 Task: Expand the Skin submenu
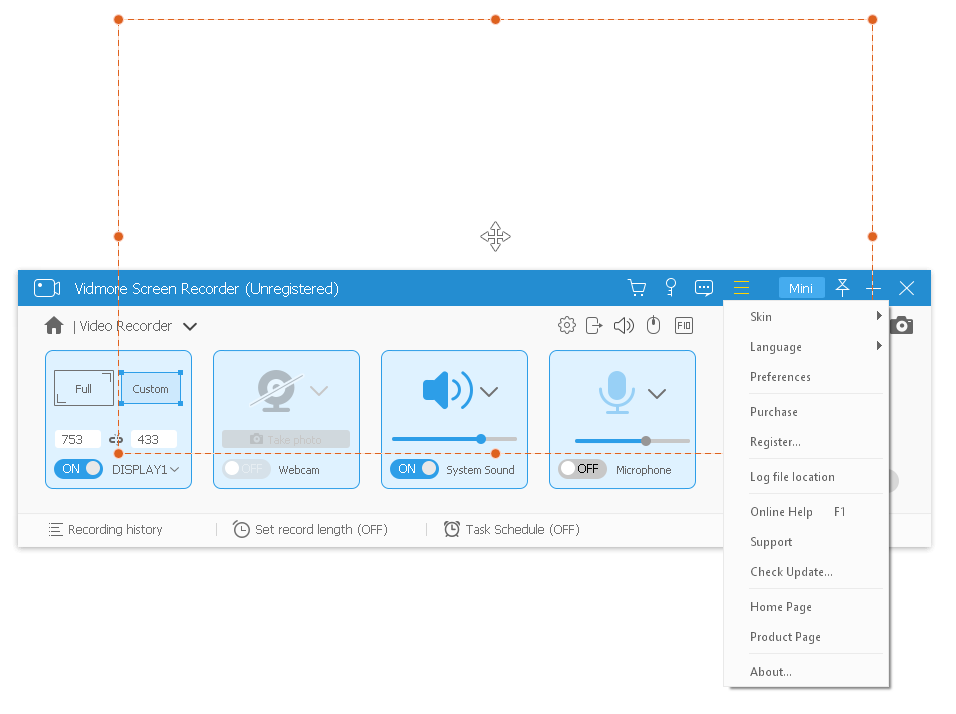click(x=807, y=316)
